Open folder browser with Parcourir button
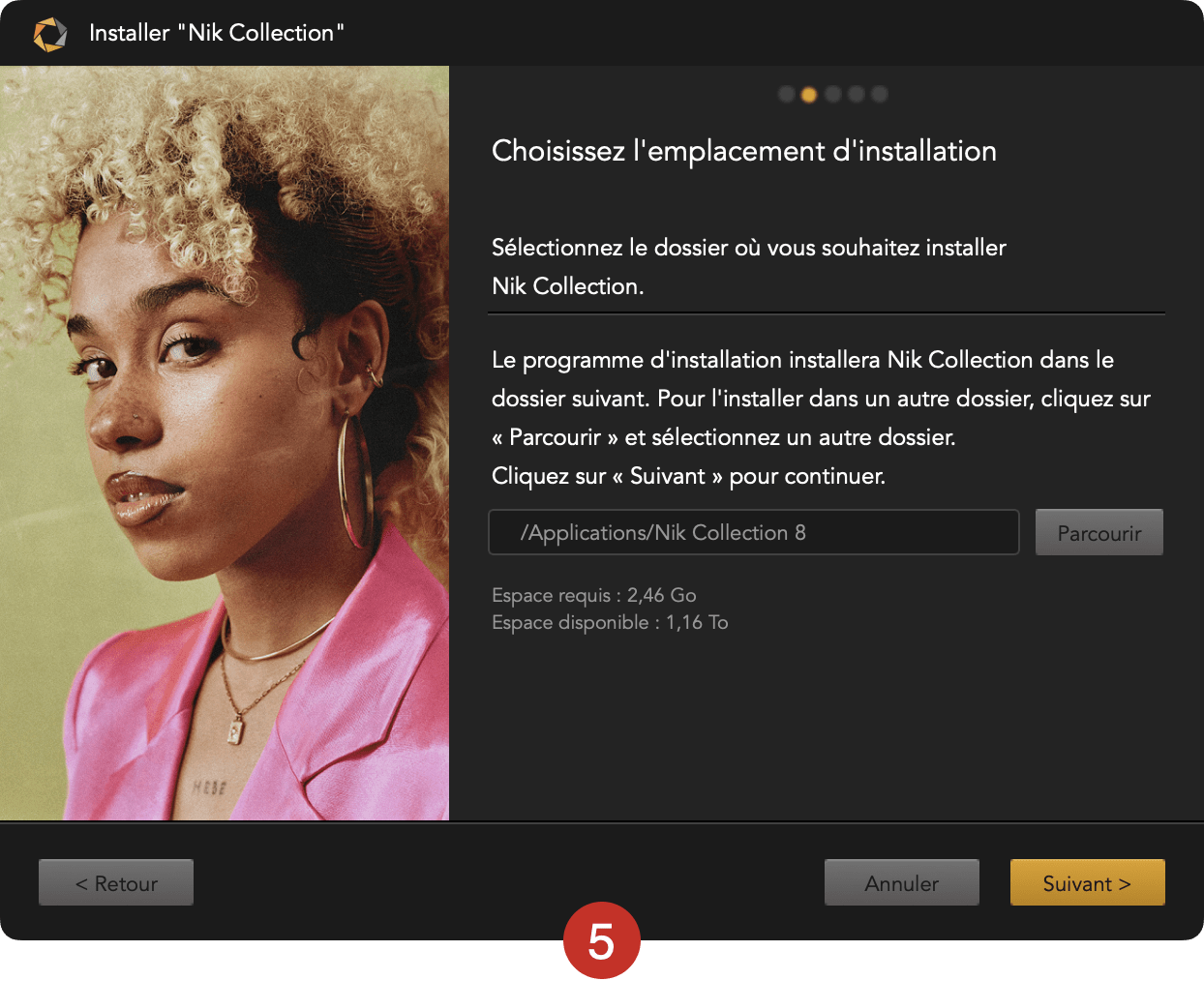The width and height of the screenshot is (1204, 981). coord(1099,532)
